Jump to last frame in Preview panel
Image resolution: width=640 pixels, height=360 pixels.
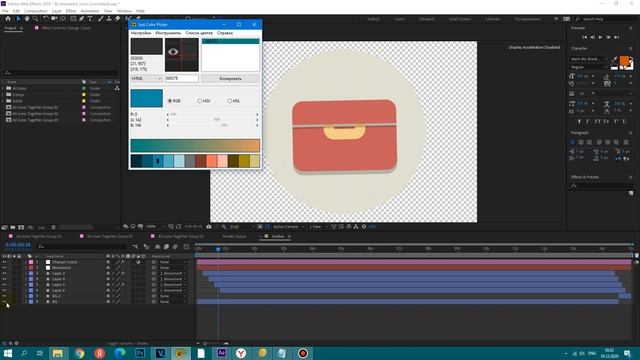[617, 37]
